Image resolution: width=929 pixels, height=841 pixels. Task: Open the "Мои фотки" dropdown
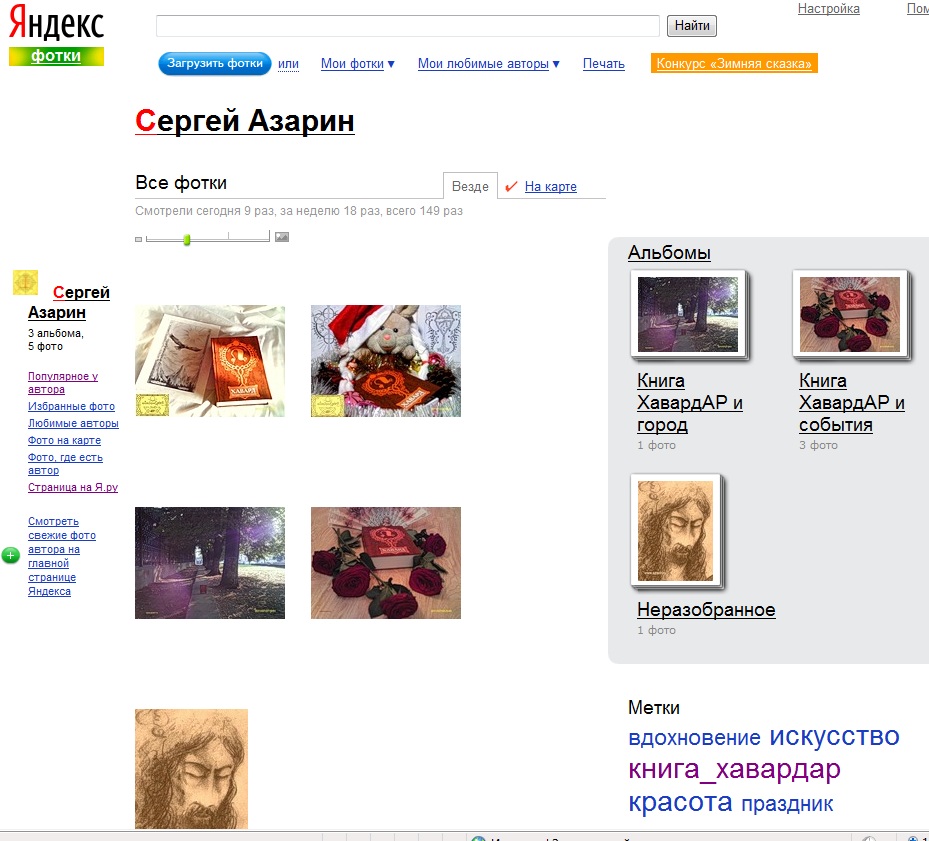point(356,63)
